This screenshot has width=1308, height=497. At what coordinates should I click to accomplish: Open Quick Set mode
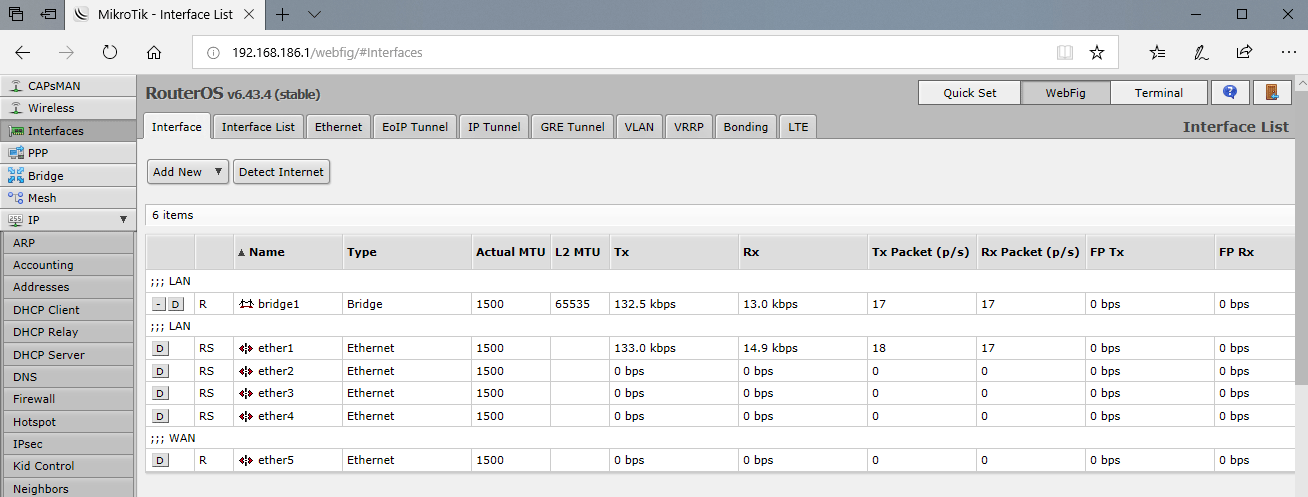[x=969, y=93]
